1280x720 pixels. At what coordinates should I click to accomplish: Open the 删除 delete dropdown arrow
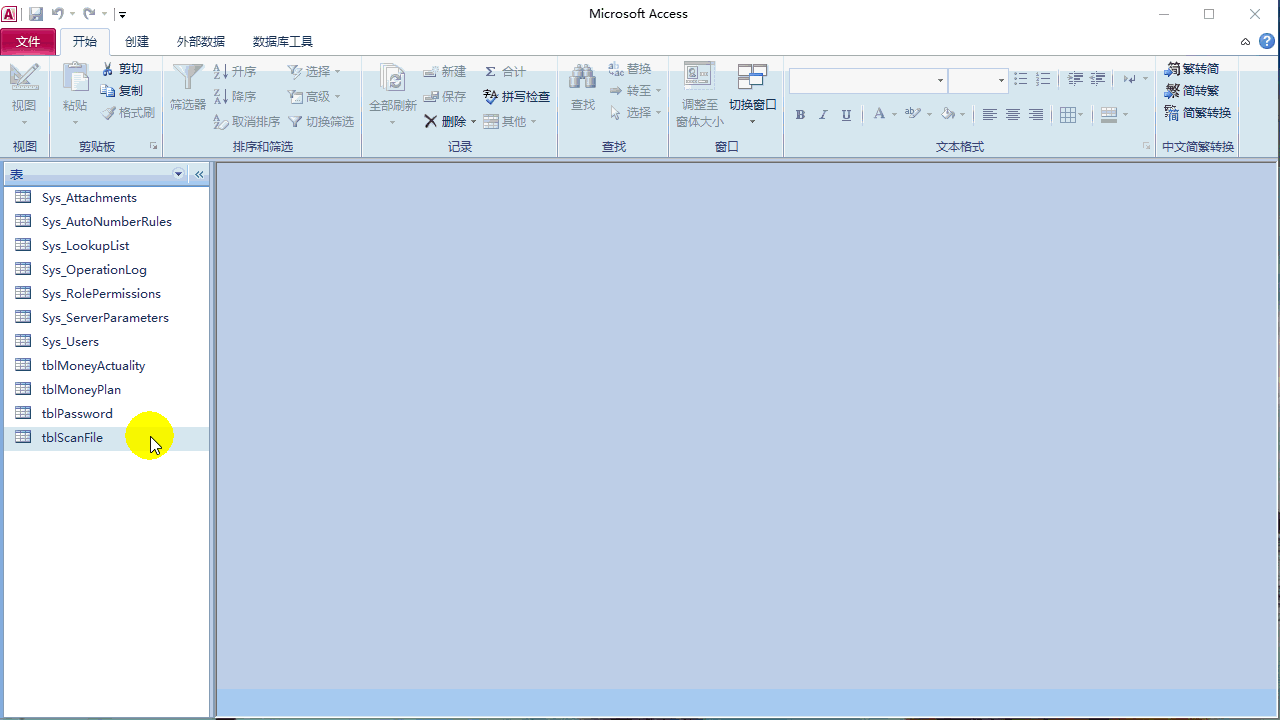pos(474,122)
